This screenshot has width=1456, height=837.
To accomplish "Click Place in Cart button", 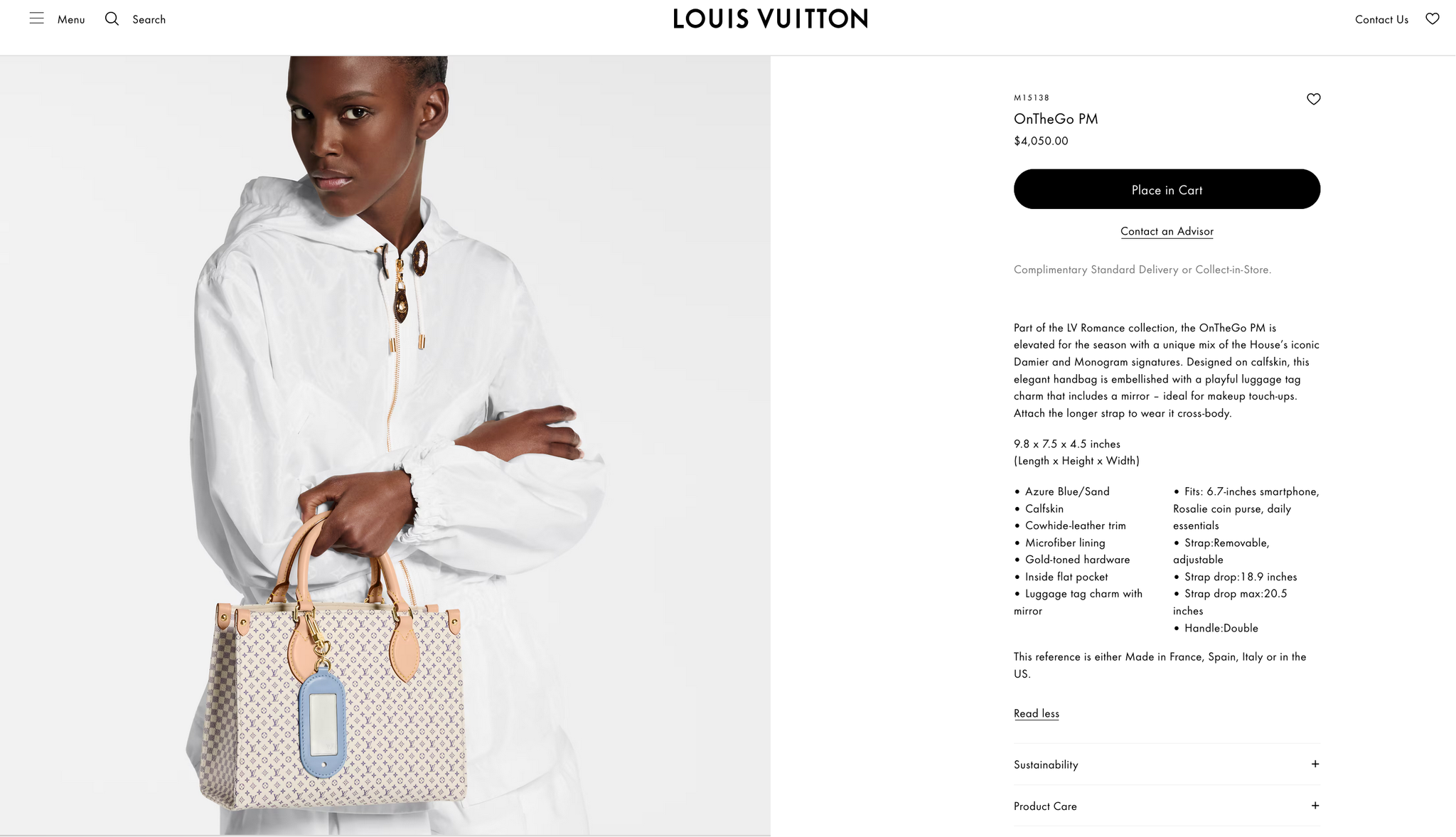I will point(1167,189).
